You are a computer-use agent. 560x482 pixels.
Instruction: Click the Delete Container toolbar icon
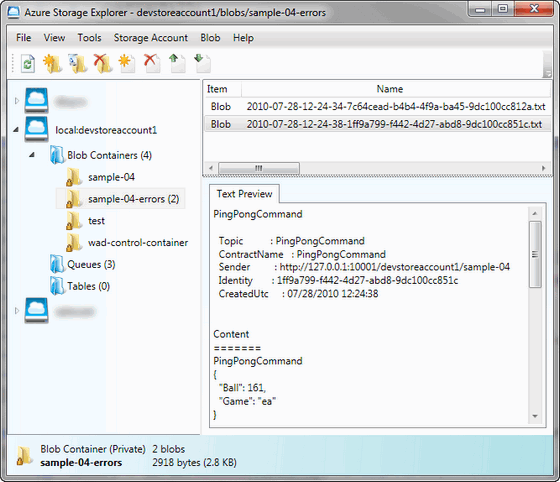point(102,64)
